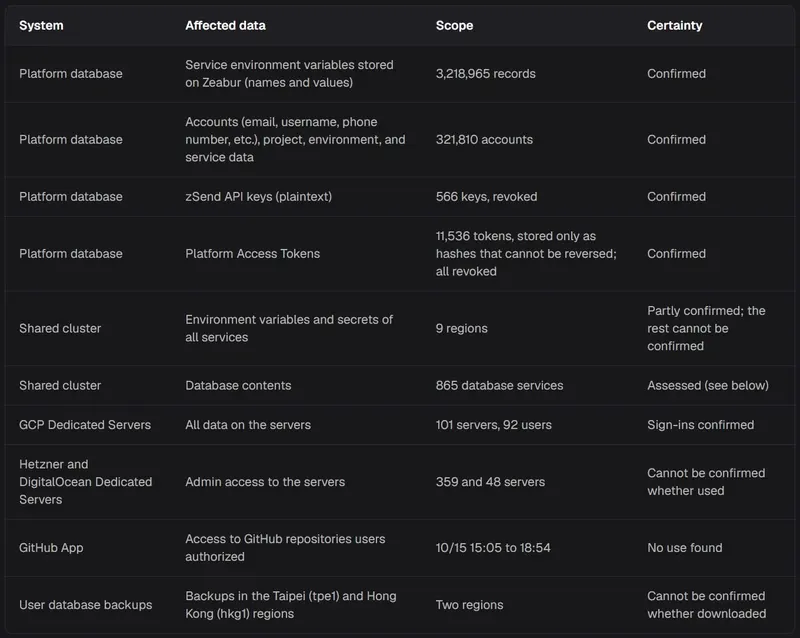Click the Sign-ins confirmed cell

coord(701,425)
